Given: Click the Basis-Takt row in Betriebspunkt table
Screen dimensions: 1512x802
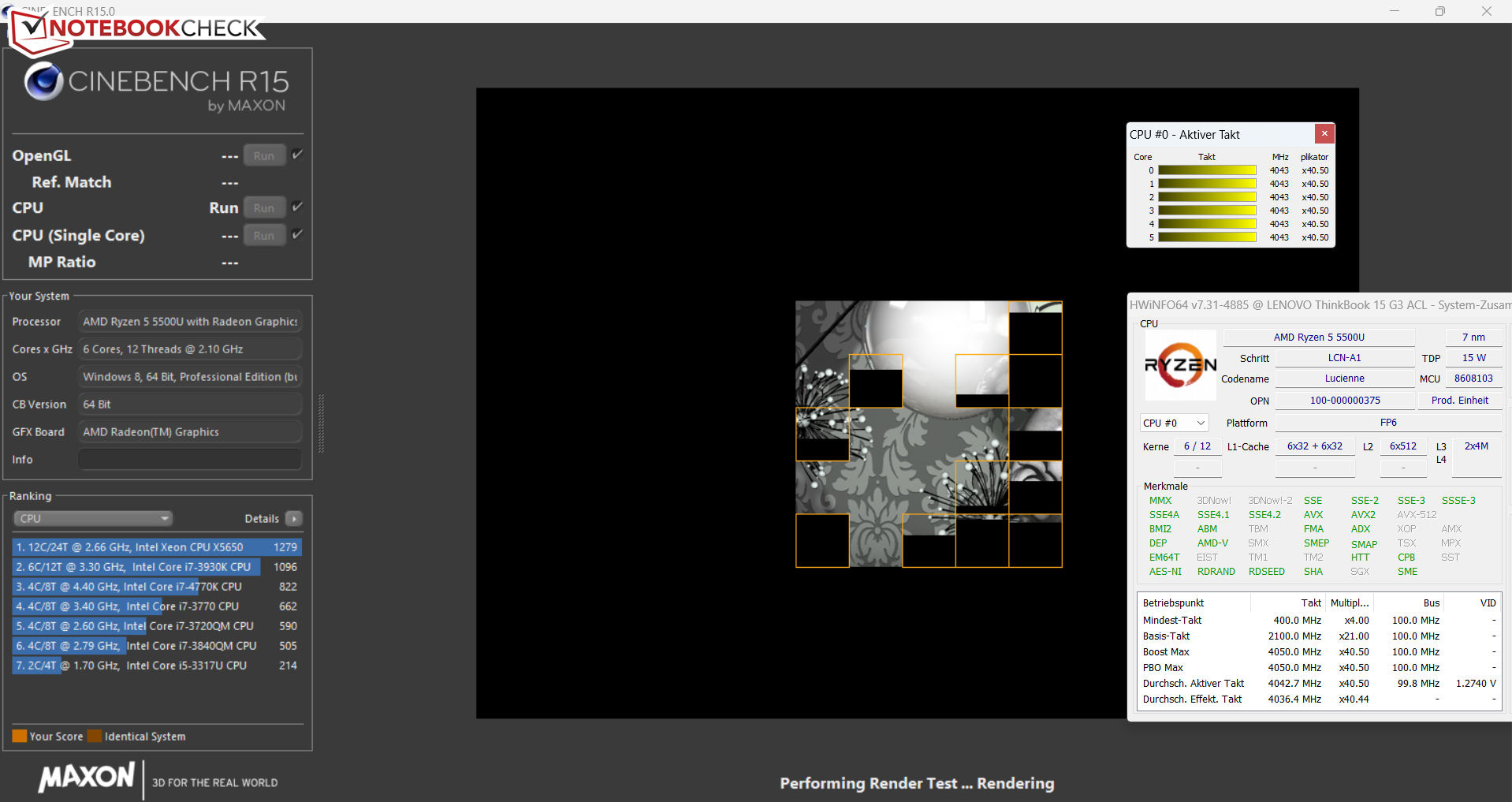Looking at the screenshot, I should point(1319,636).
